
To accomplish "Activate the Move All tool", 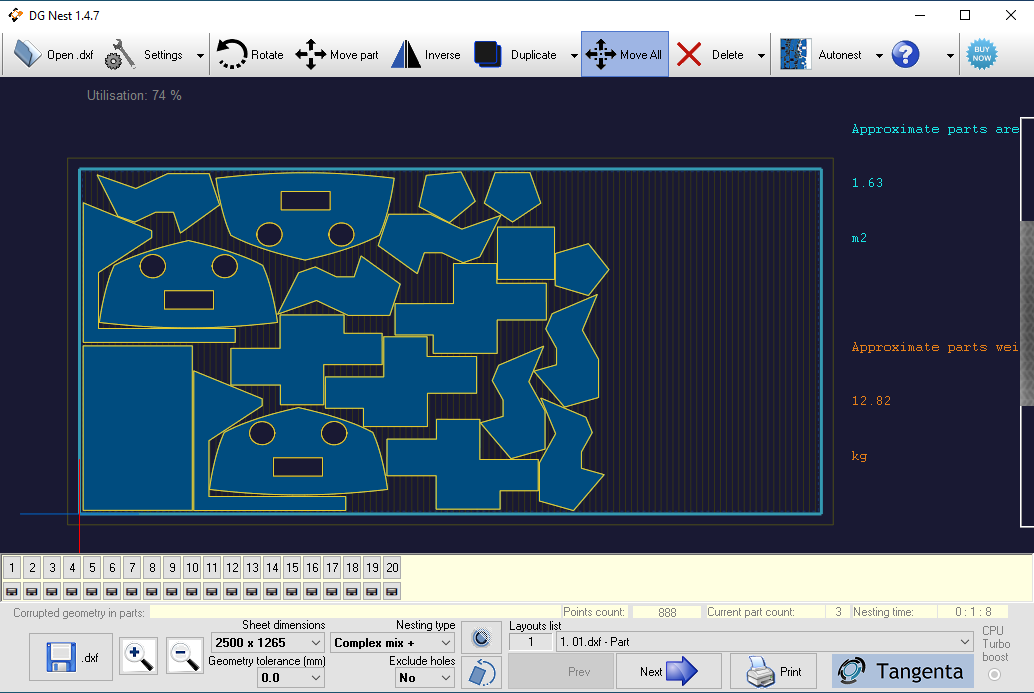I will (624, 54).
